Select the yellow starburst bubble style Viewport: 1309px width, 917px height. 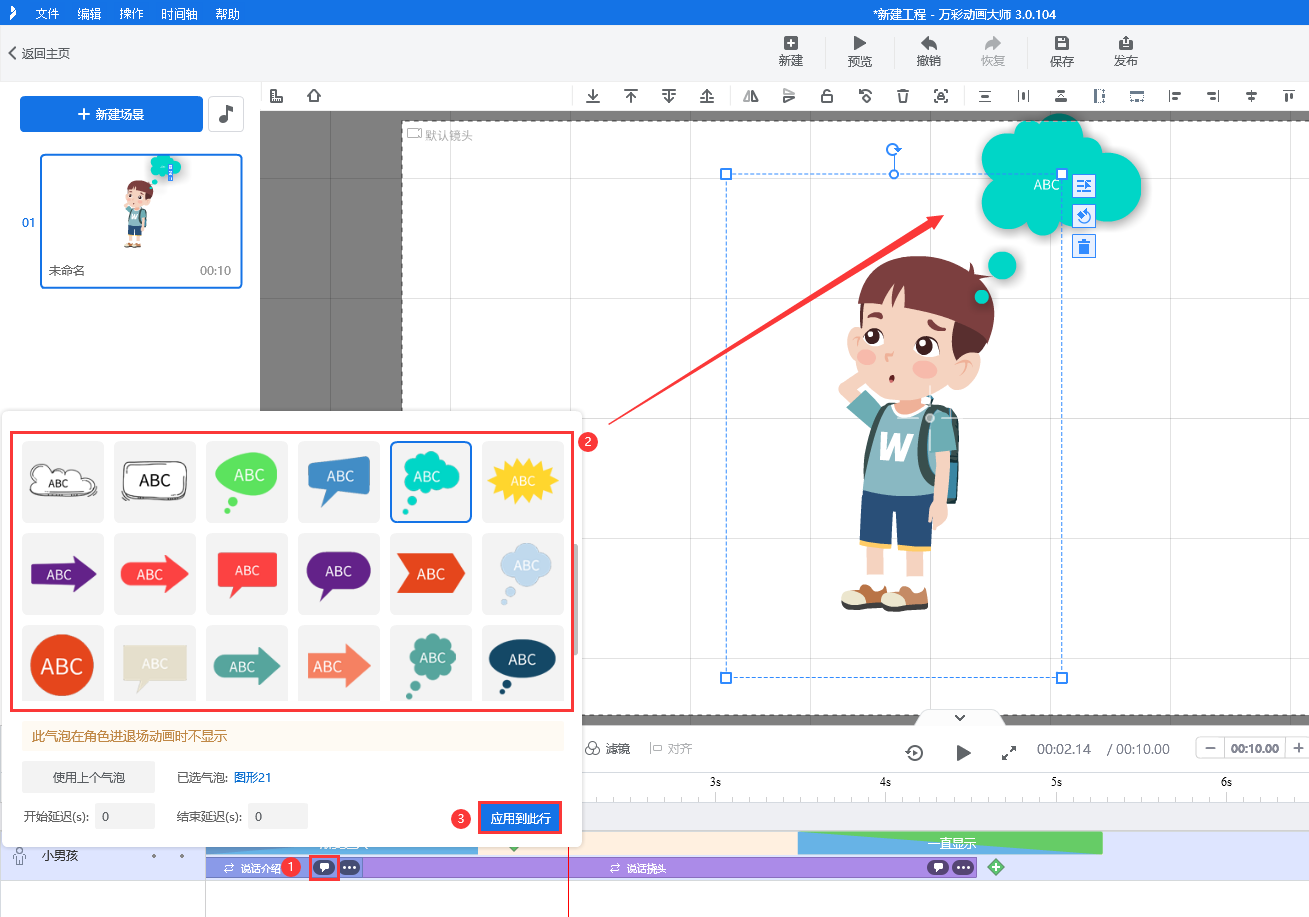523,481
